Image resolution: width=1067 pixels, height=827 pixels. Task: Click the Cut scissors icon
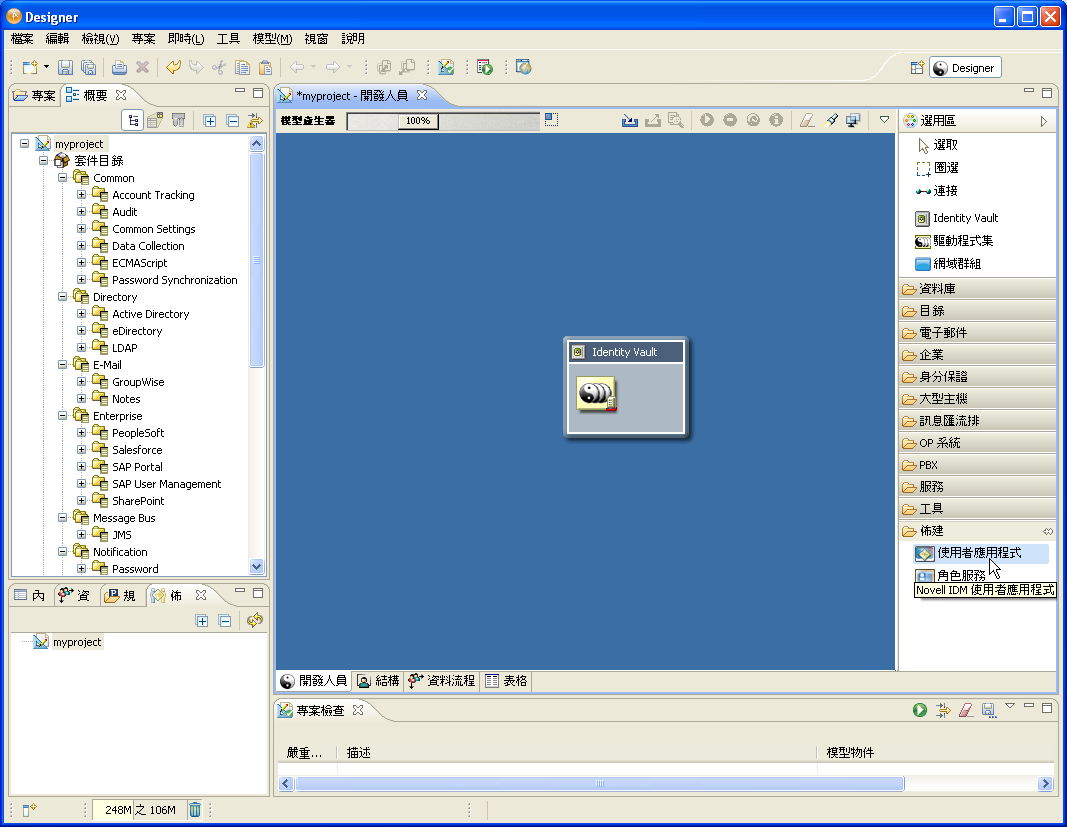219,67
